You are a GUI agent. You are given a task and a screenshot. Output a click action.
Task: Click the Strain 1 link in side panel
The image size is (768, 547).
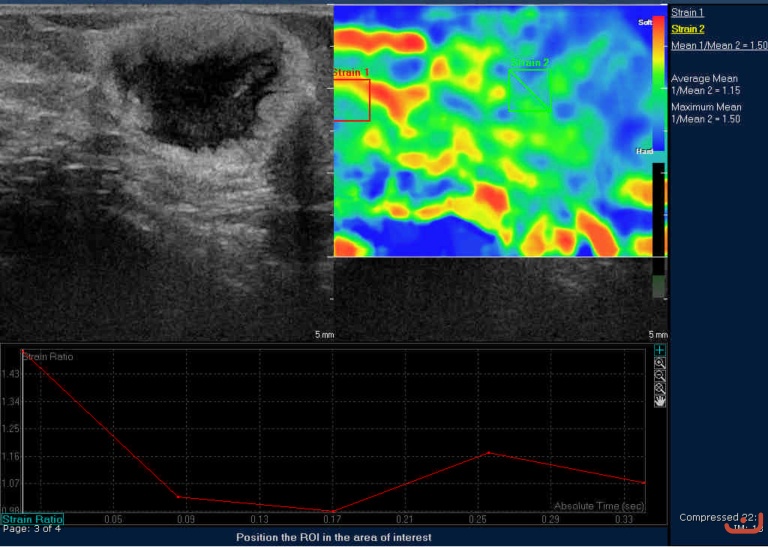[687, 13]
